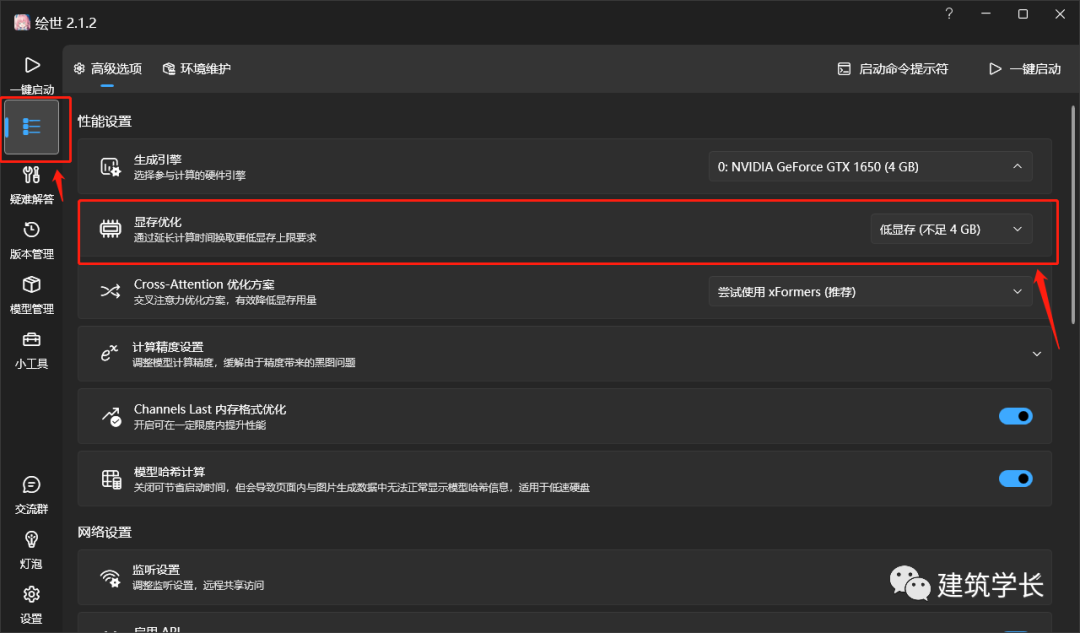
Task: Change the xFormers 优化方案 selection
Action: 870,291
